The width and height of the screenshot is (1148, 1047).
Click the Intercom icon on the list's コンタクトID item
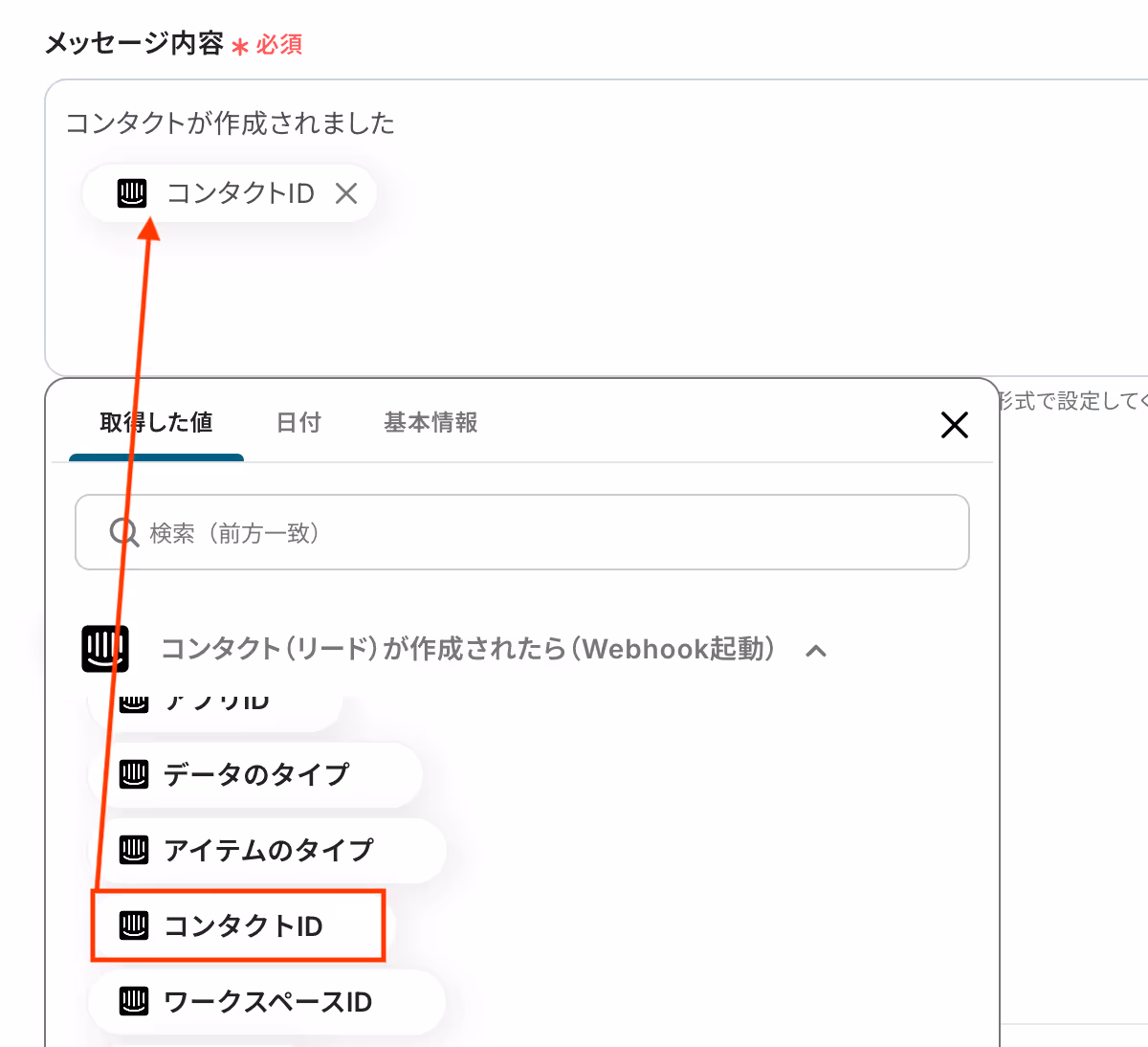[x=133, y=925]
